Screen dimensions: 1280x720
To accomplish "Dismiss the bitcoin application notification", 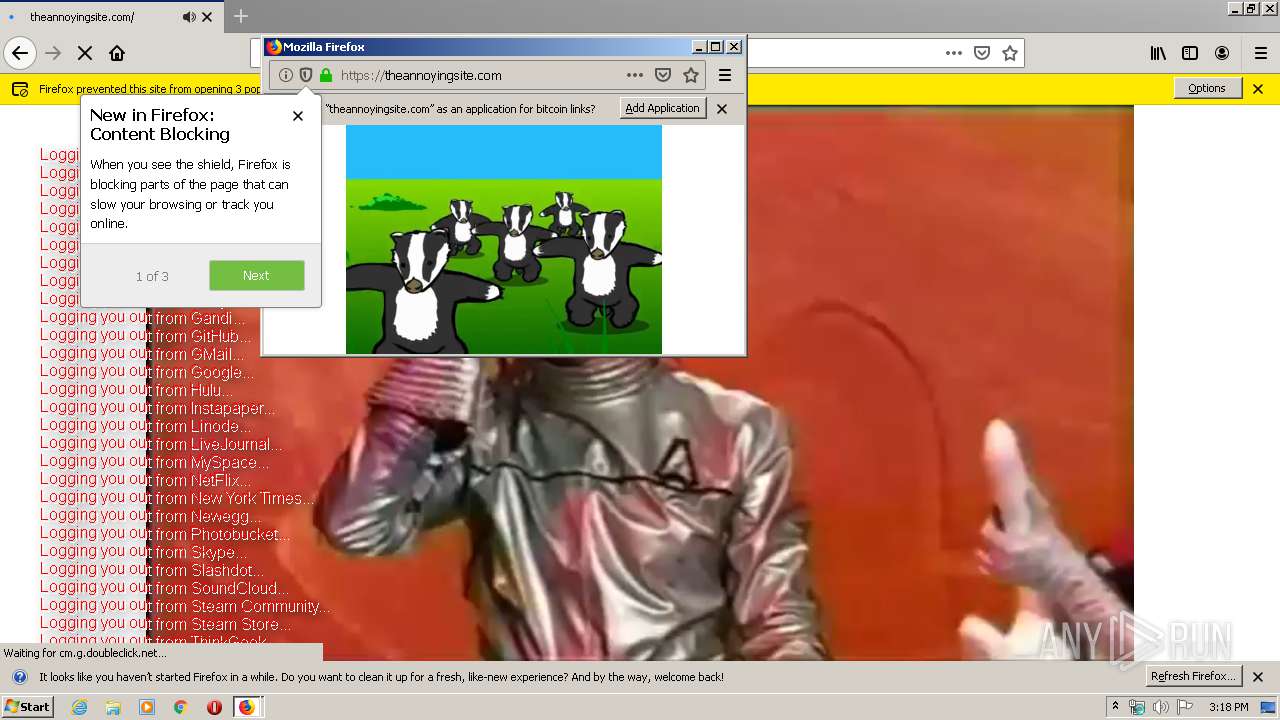I will (722, 109).
